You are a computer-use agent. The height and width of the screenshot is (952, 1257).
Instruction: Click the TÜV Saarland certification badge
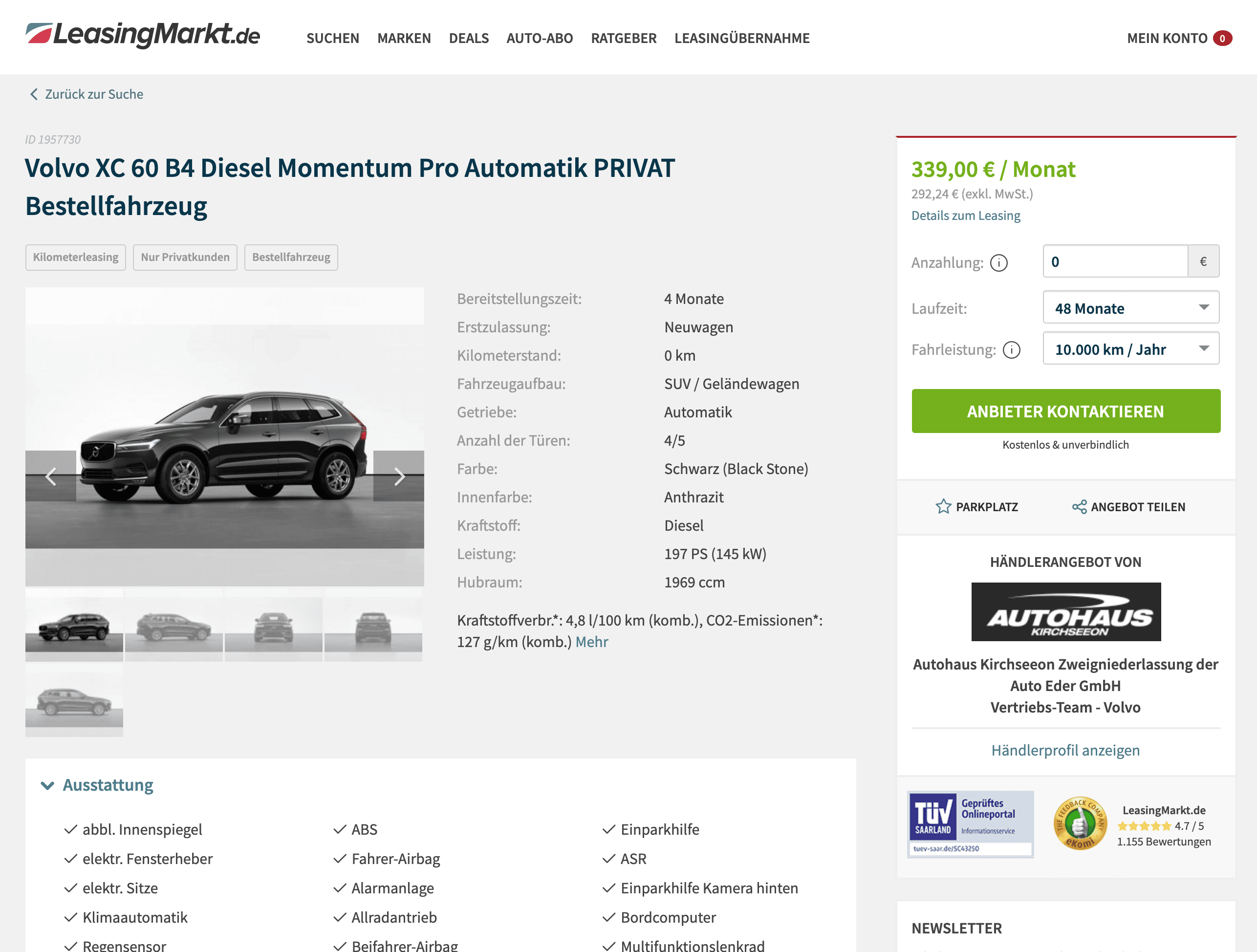tap(971, 824)
